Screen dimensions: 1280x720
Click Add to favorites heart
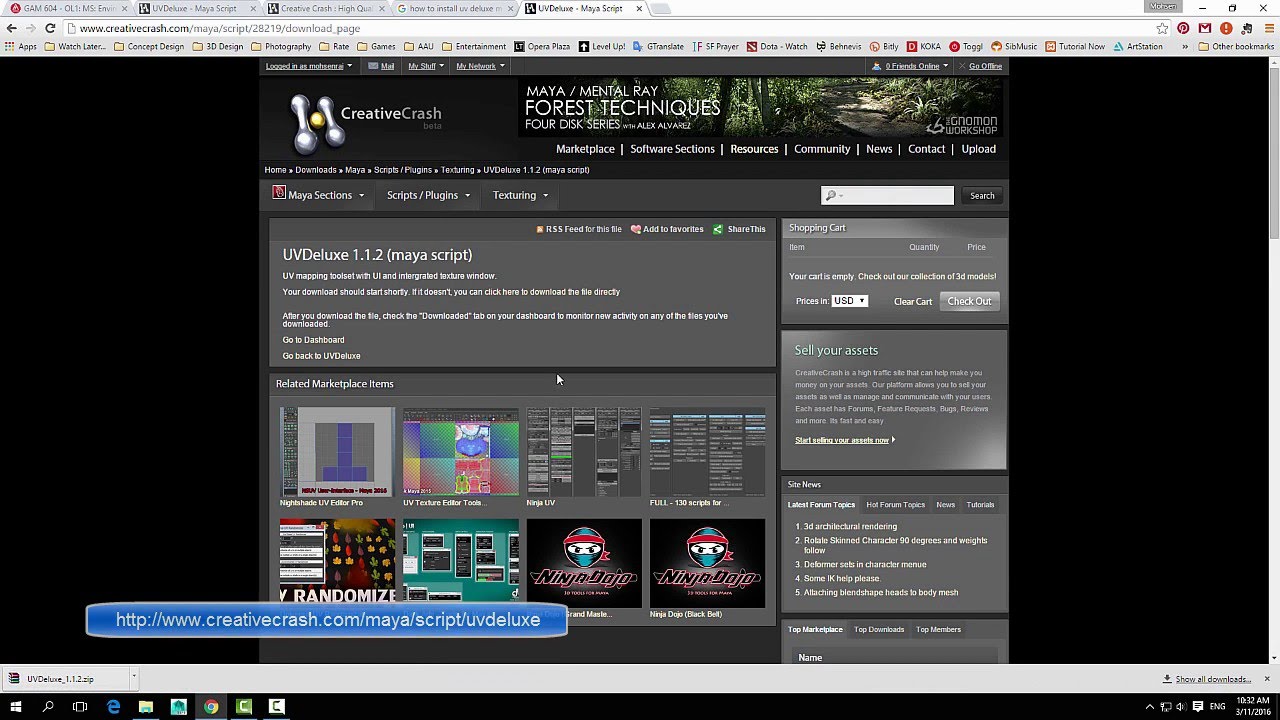click(x=667, y=229)
